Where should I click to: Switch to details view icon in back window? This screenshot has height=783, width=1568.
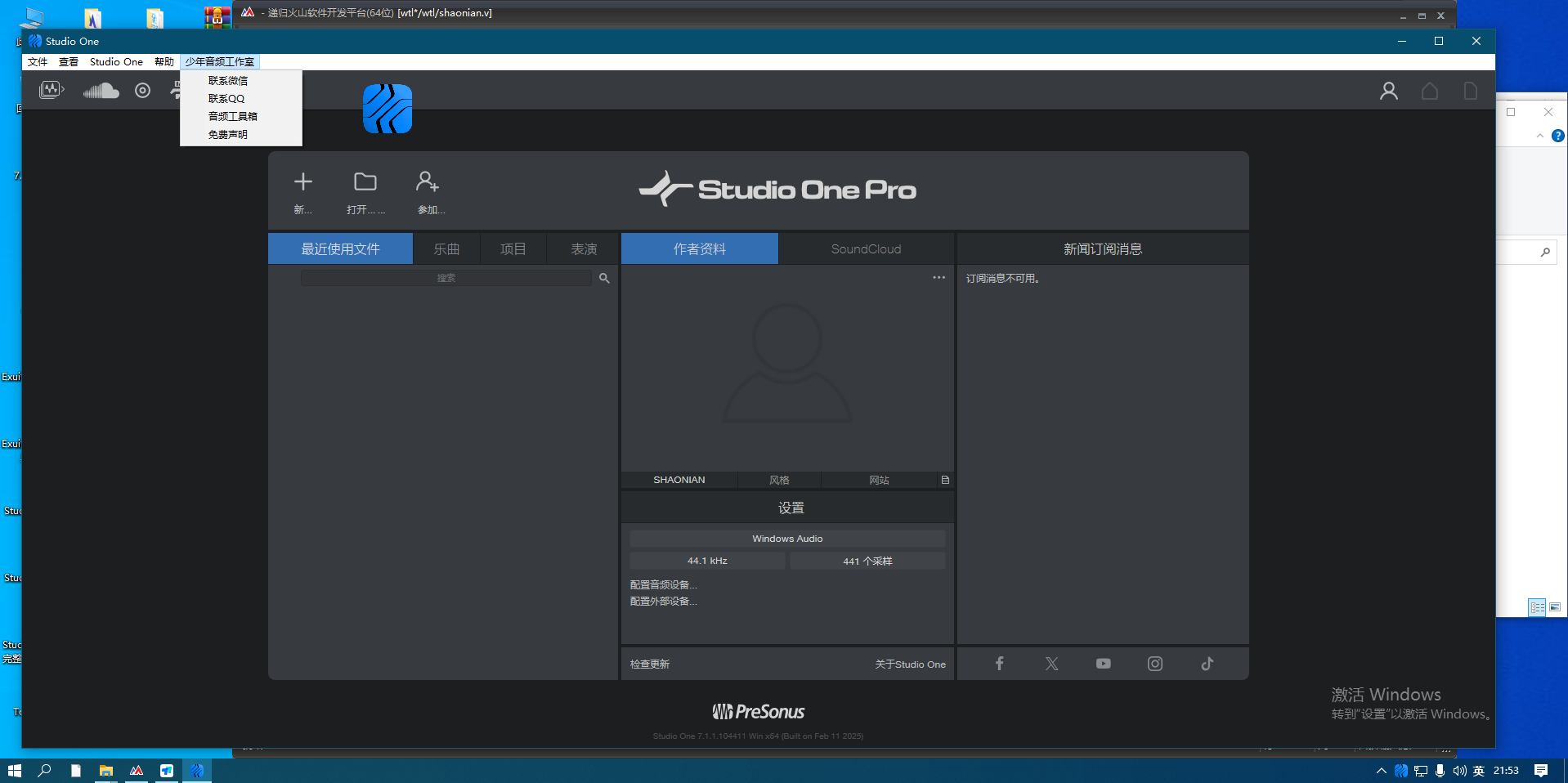[x=1537, y=607]
